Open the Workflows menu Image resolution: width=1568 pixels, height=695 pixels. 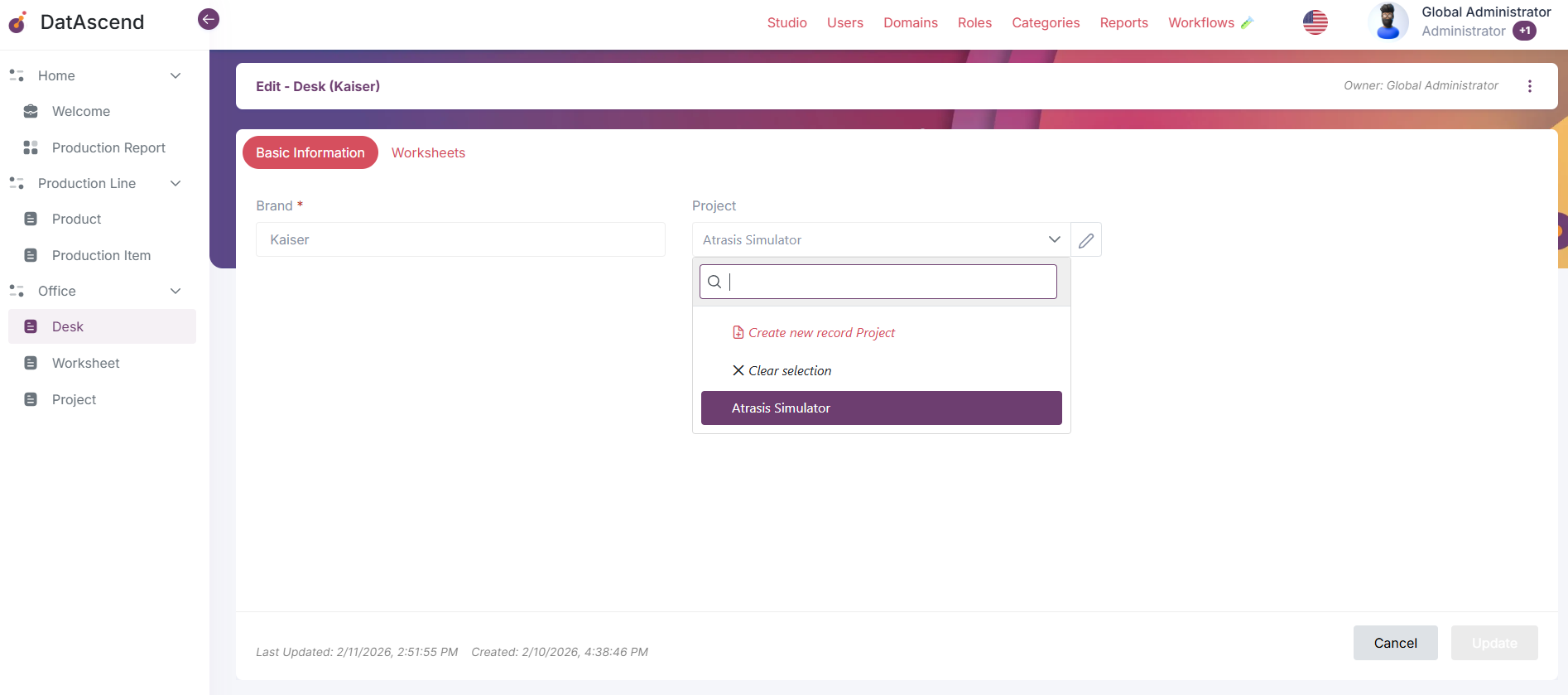(x=1200, y=22)
